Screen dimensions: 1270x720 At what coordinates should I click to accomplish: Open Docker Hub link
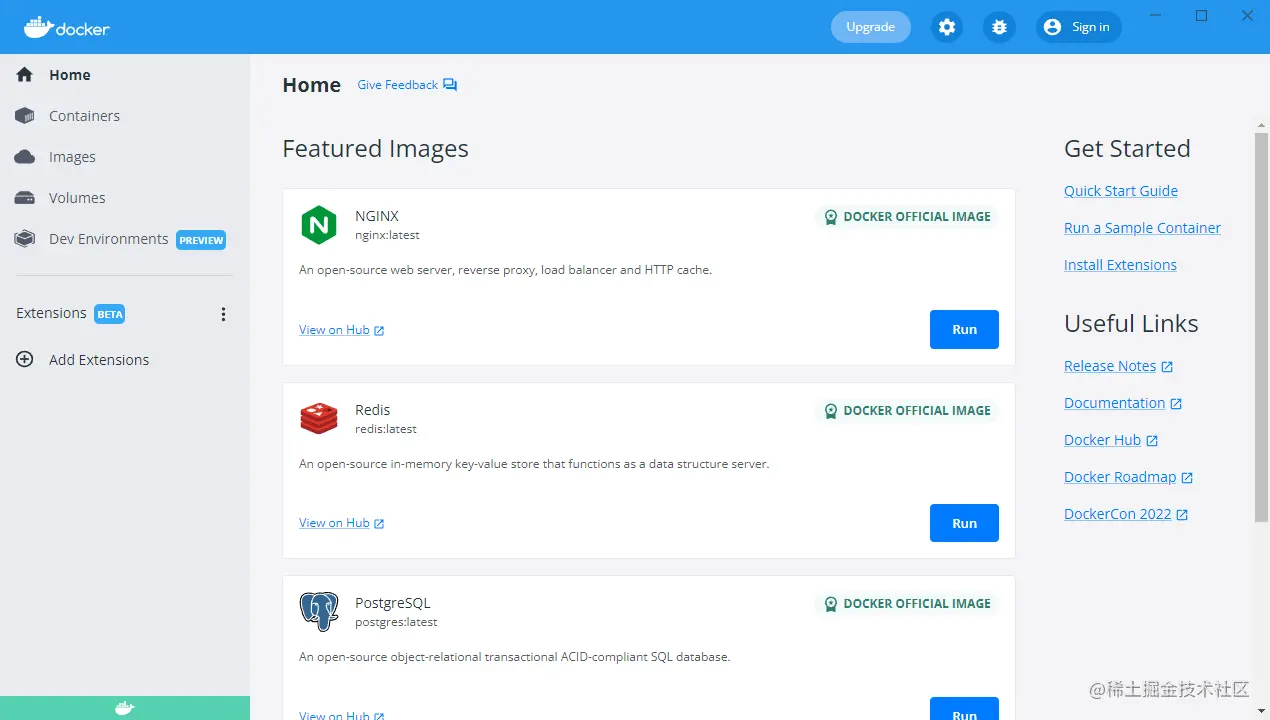(1102, 440)
